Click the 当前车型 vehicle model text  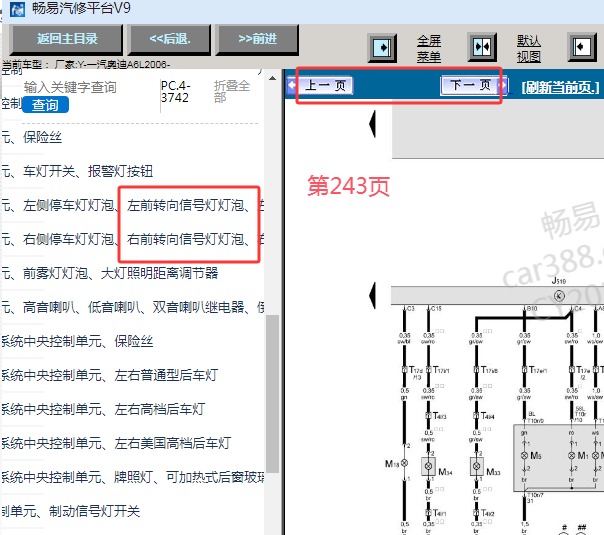tap(86, 64)
